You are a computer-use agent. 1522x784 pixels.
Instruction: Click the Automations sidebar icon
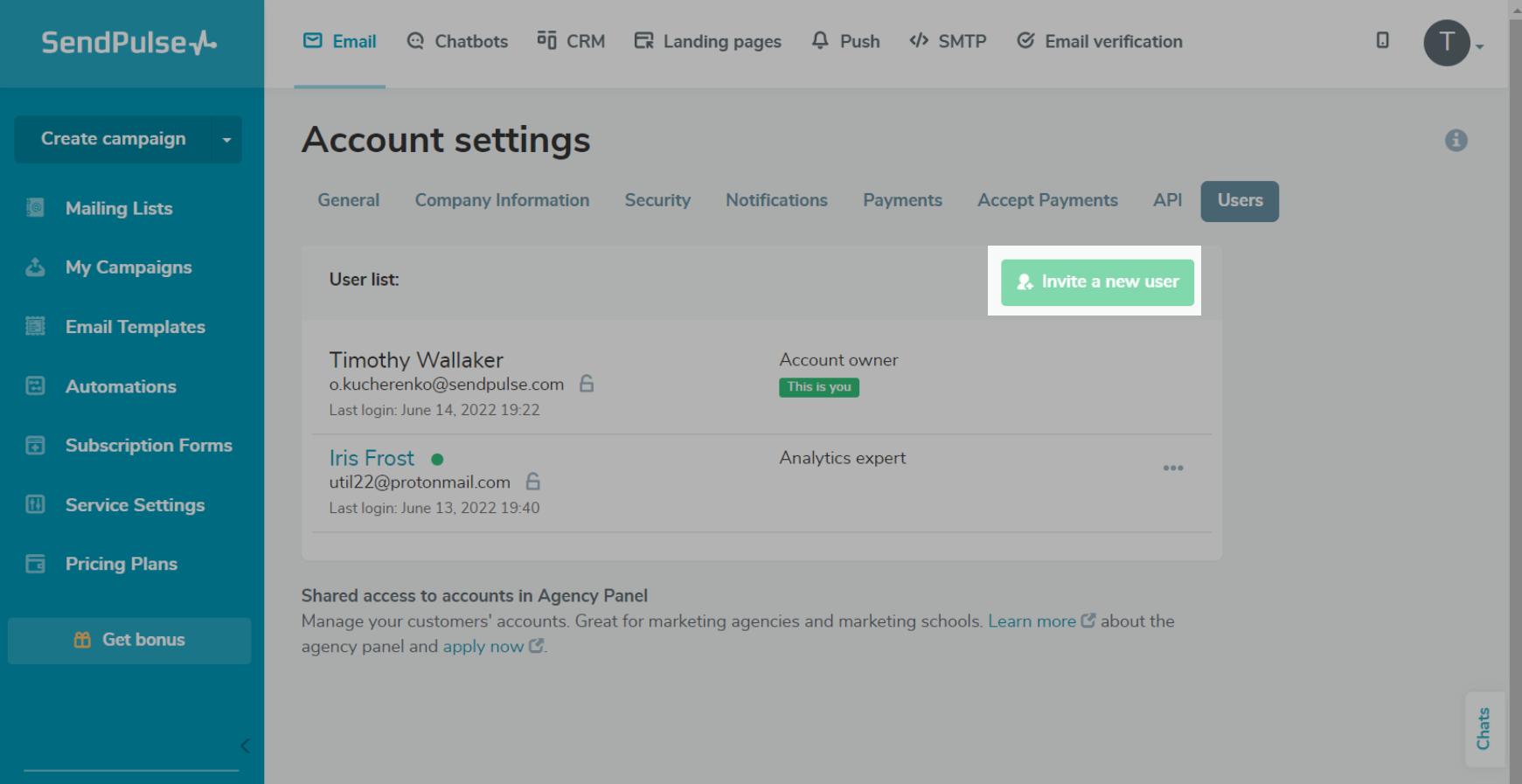[35, 386]
